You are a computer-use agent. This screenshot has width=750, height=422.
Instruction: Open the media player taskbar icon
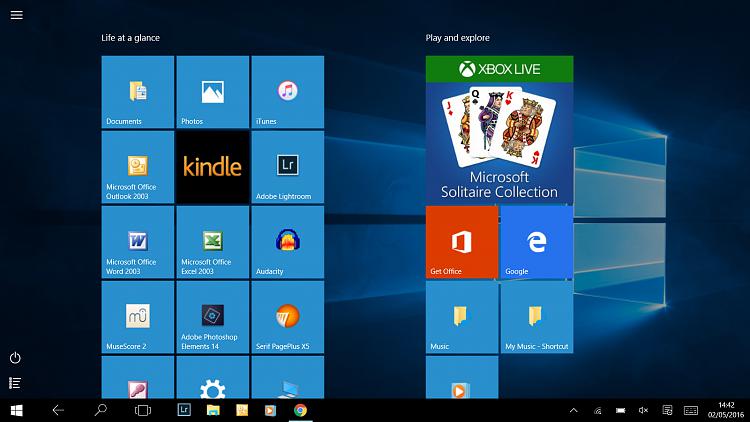(x=270, y=410)
